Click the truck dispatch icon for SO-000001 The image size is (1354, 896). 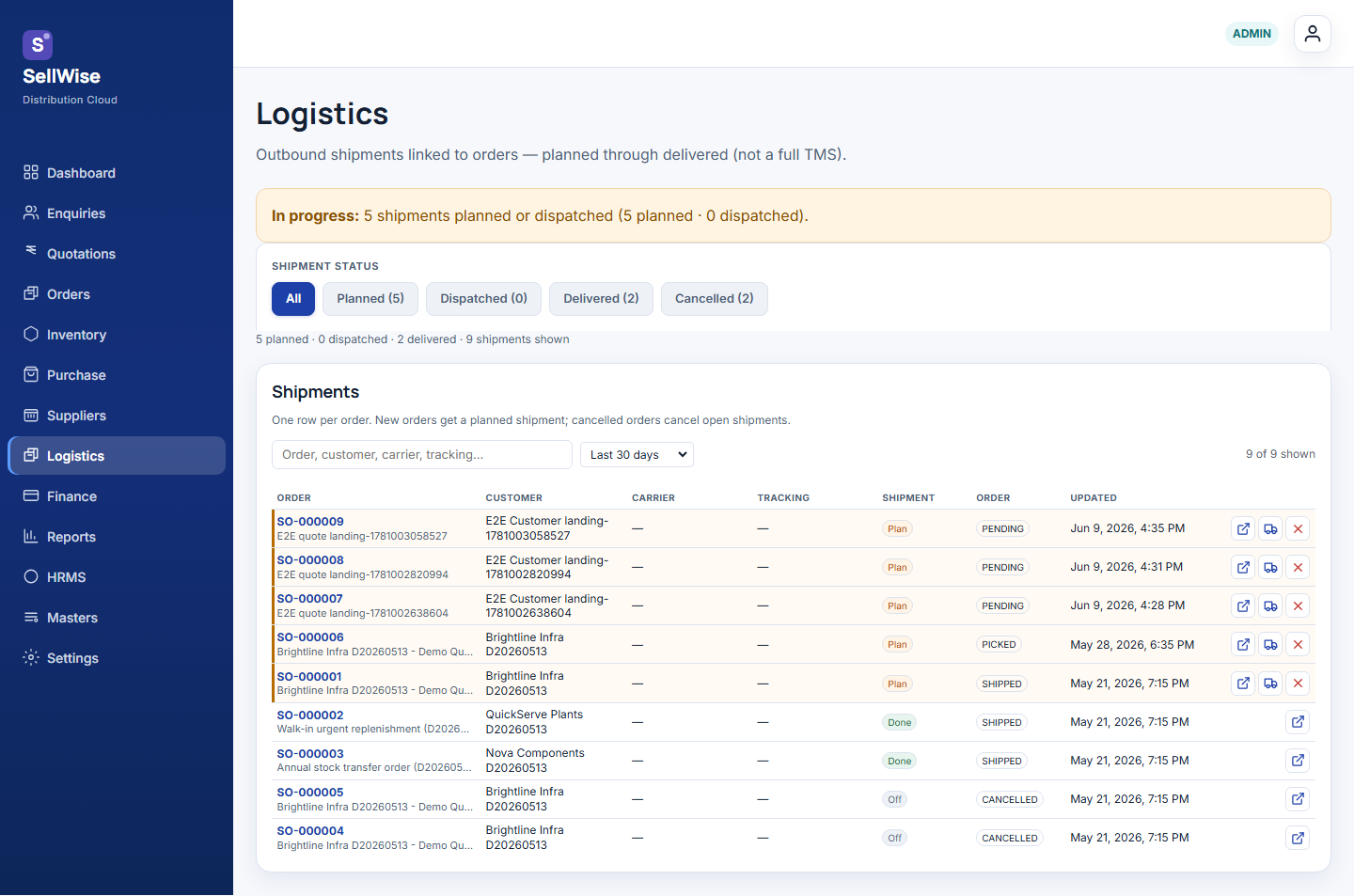pyautogui.click(x=1270, y=684)
